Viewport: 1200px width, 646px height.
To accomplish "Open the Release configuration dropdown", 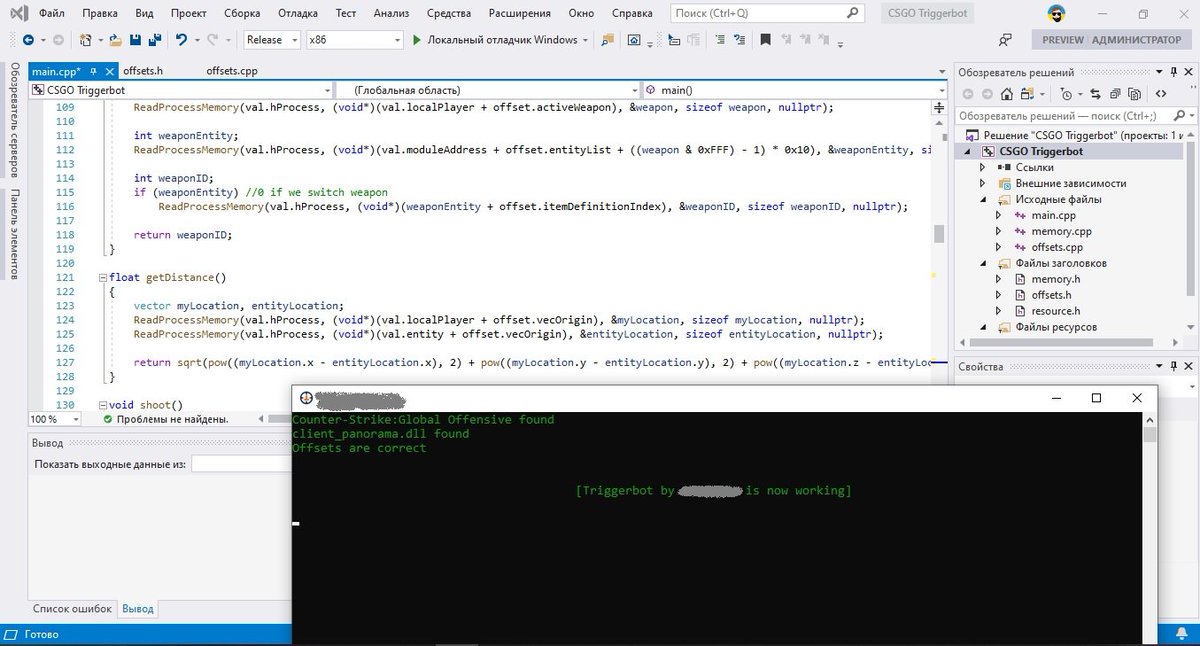I will [272, 40].
